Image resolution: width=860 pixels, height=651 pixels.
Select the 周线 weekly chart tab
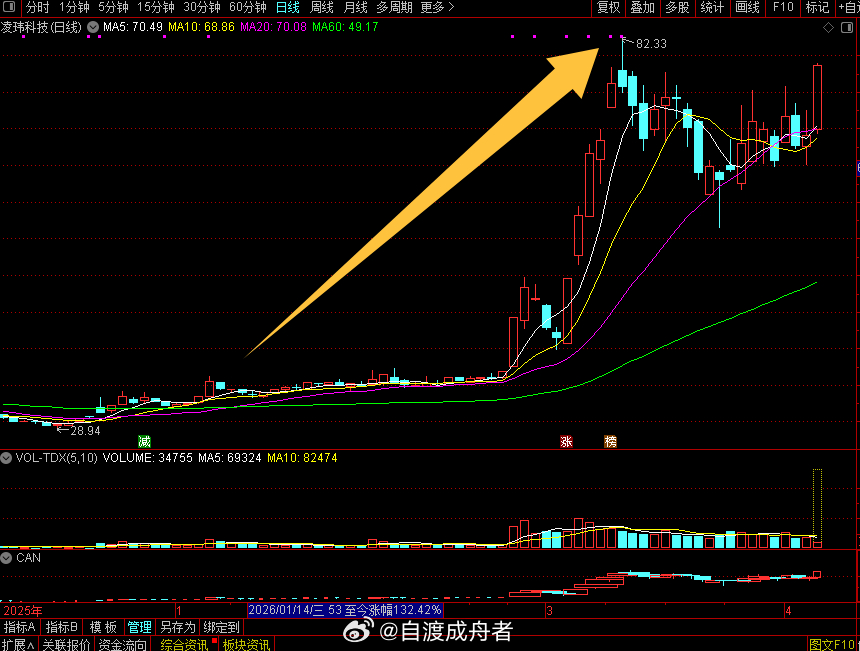pos(321,7)
